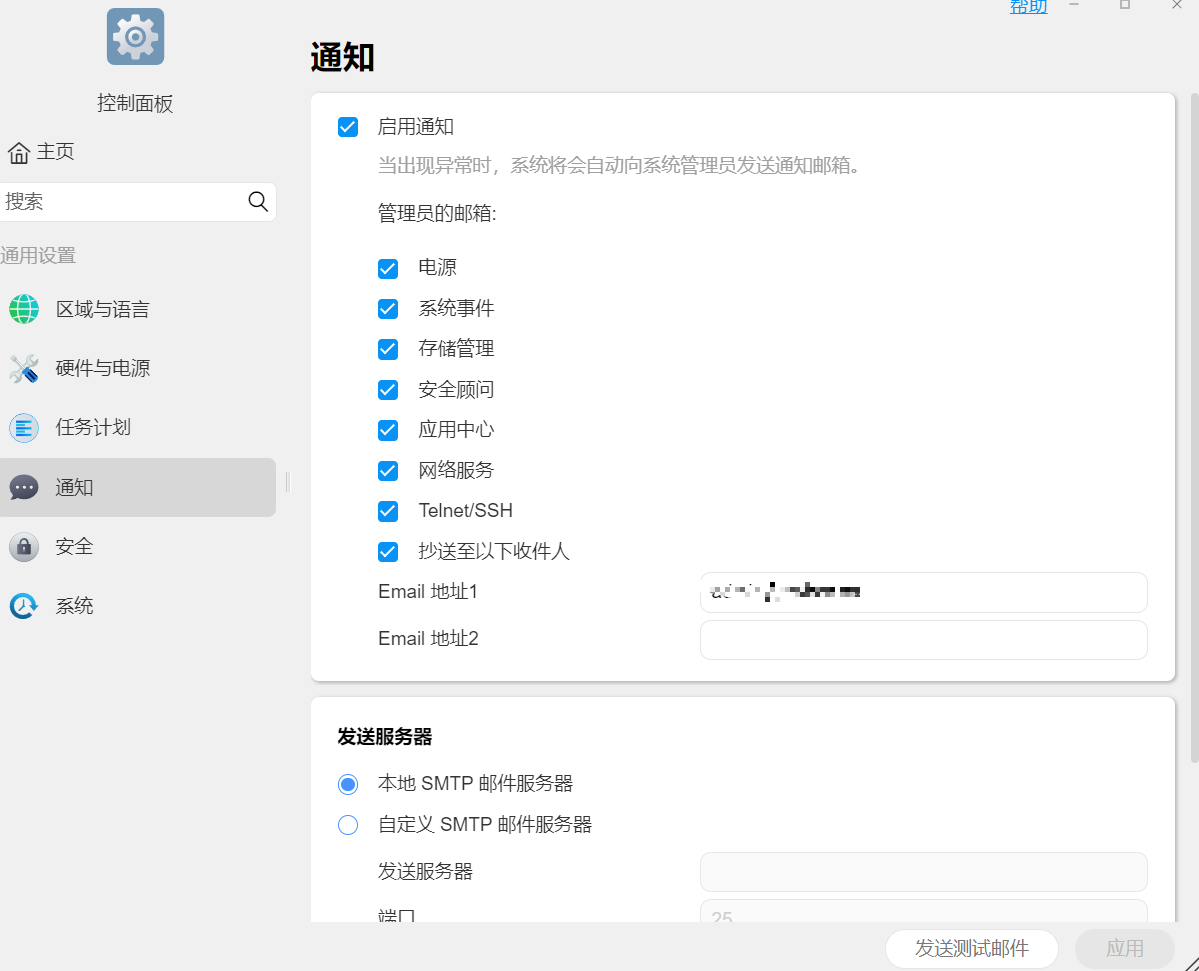Open 任务计划 list icon
Image resolution: width=1199 pixels, height=971 pixels.
click(24, 428)
